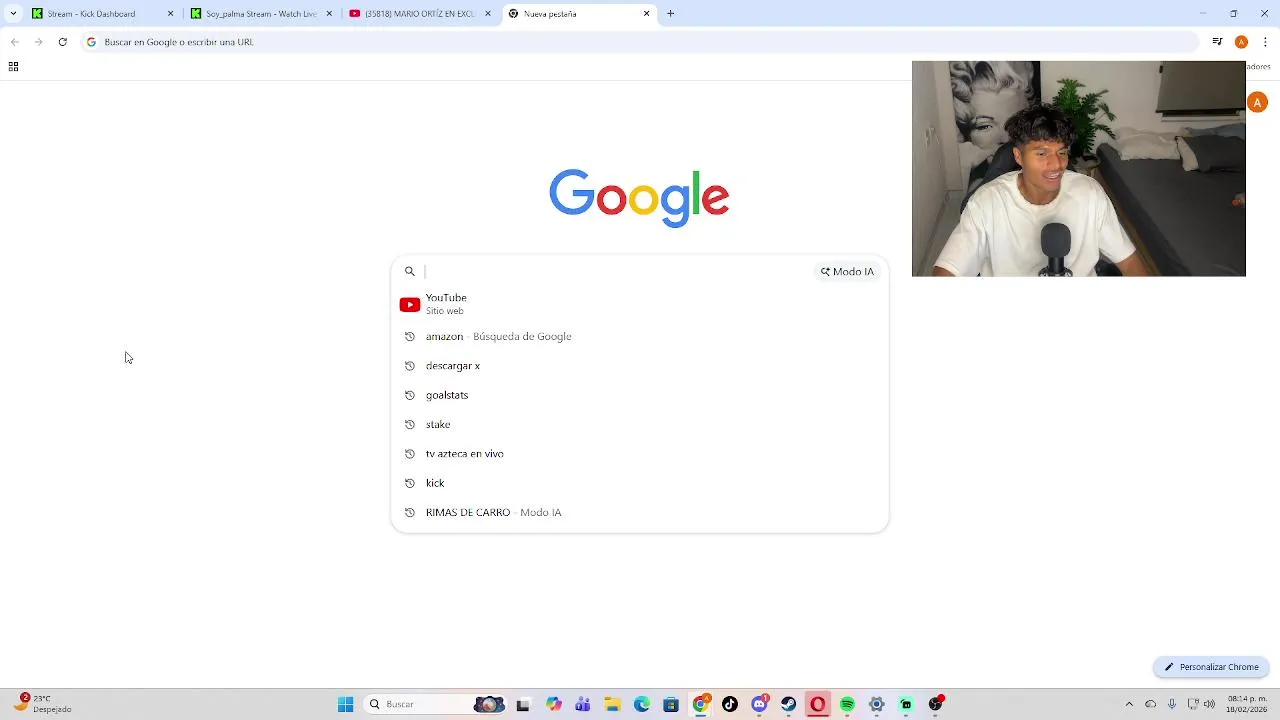Open OneDrive cloud icon in system tray

[1150, 704]
